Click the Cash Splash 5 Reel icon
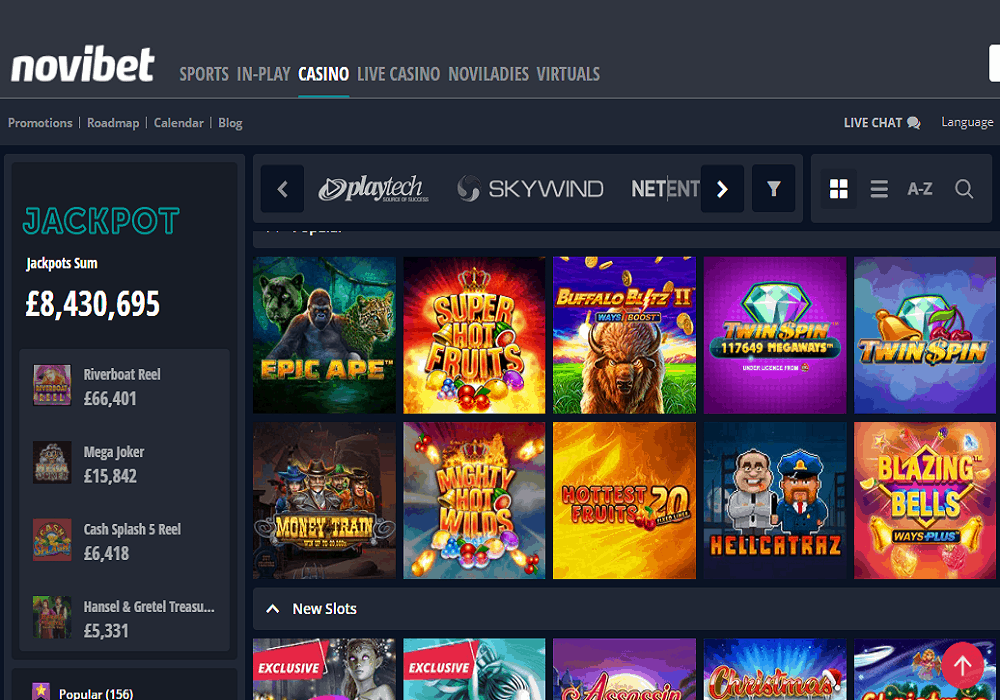 coord(52,540)
